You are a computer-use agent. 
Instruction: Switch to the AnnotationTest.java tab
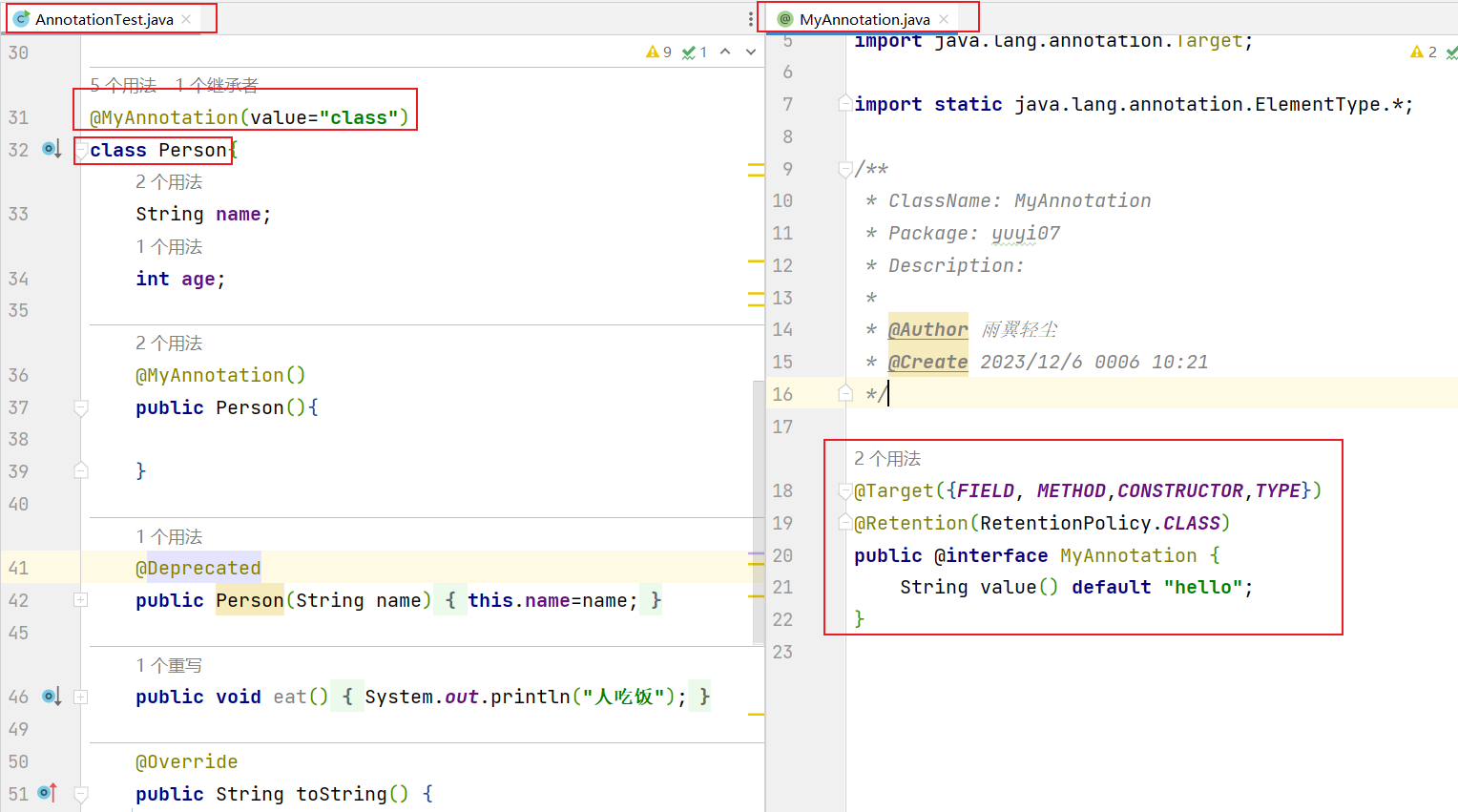pos(103,19)
